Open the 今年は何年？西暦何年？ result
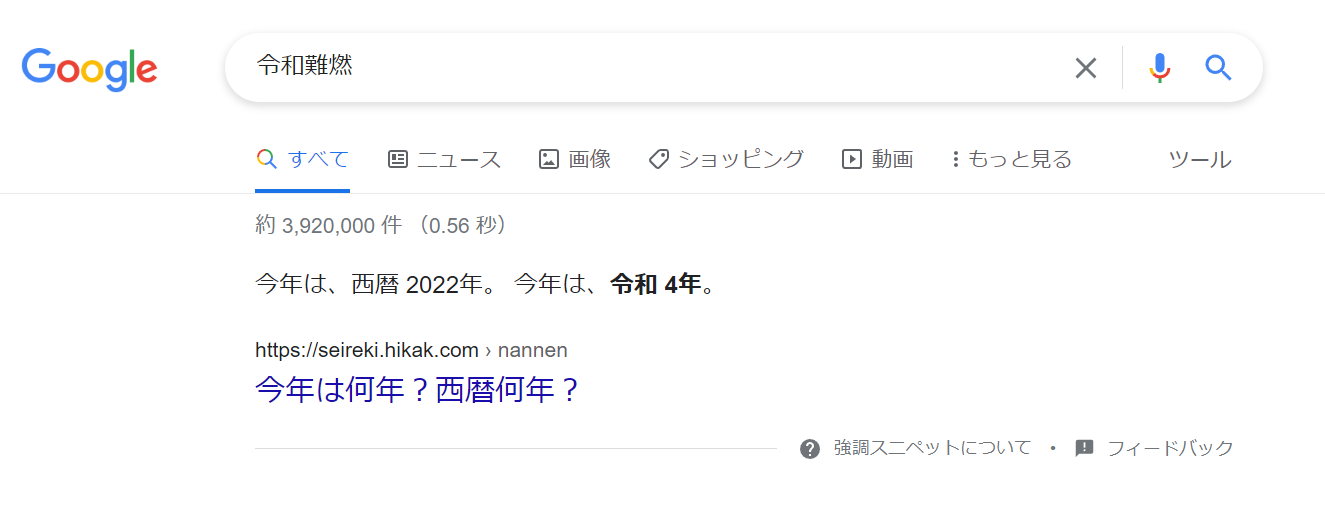The image size is (1325, 515). tap(418, 389)
